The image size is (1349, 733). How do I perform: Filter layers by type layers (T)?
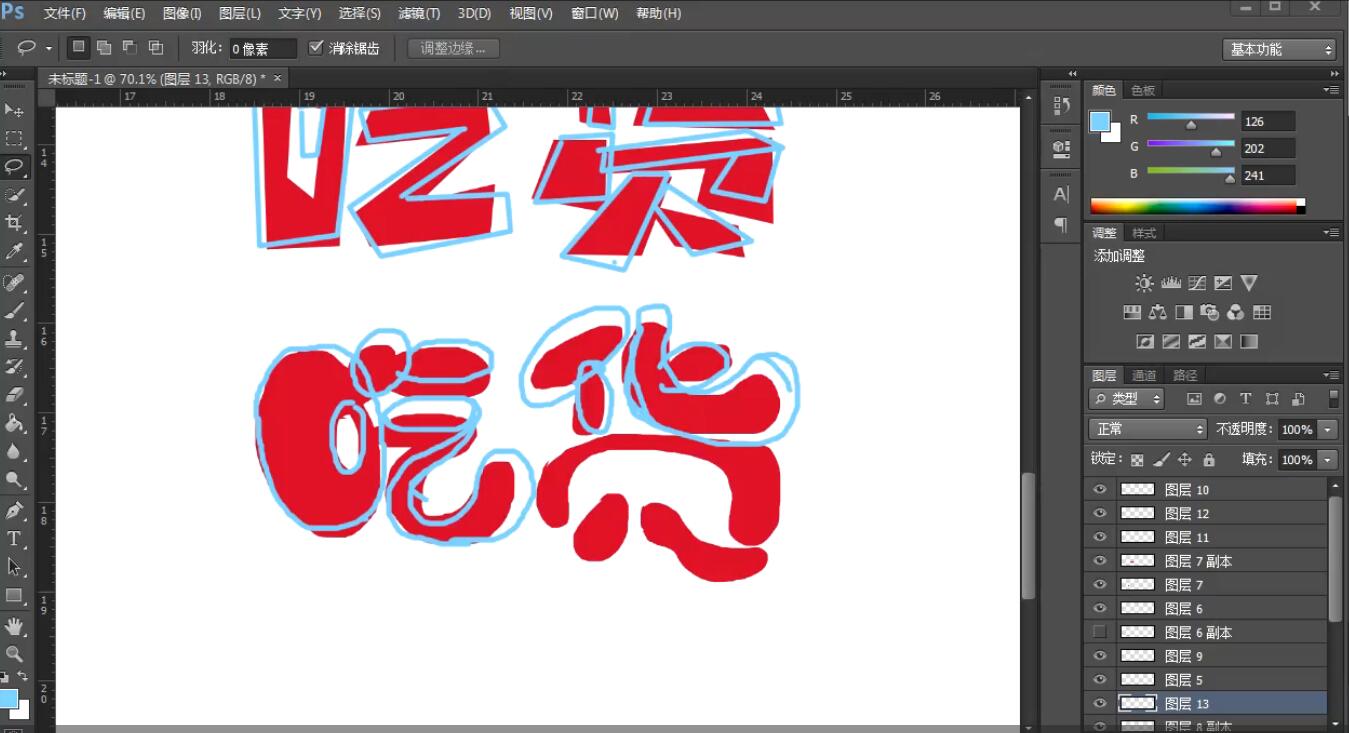[1246, 399]
